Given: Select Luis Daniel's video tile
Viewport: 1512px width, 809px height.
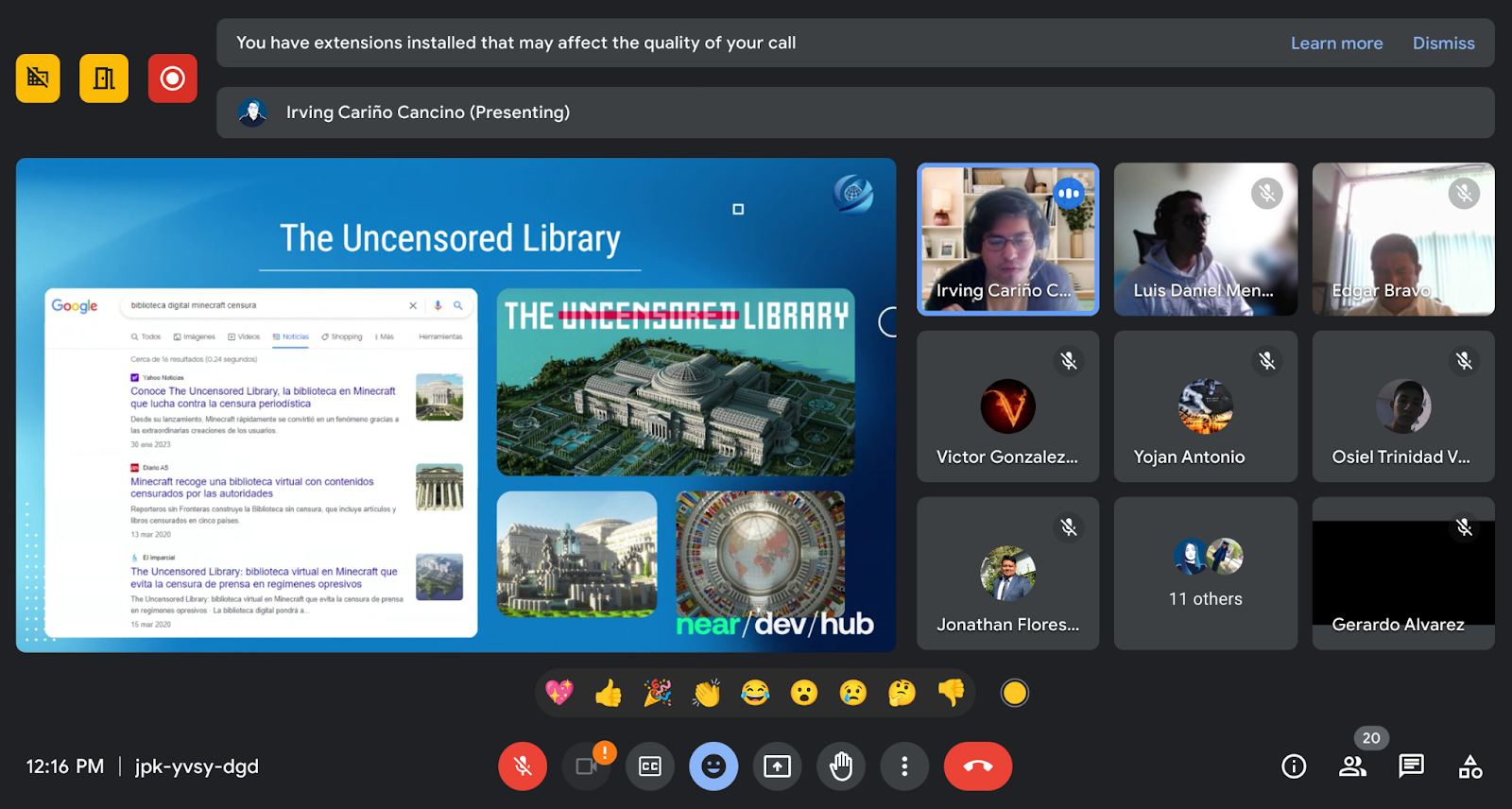Looking at the screenshot, I should [x=1206, y=239].
